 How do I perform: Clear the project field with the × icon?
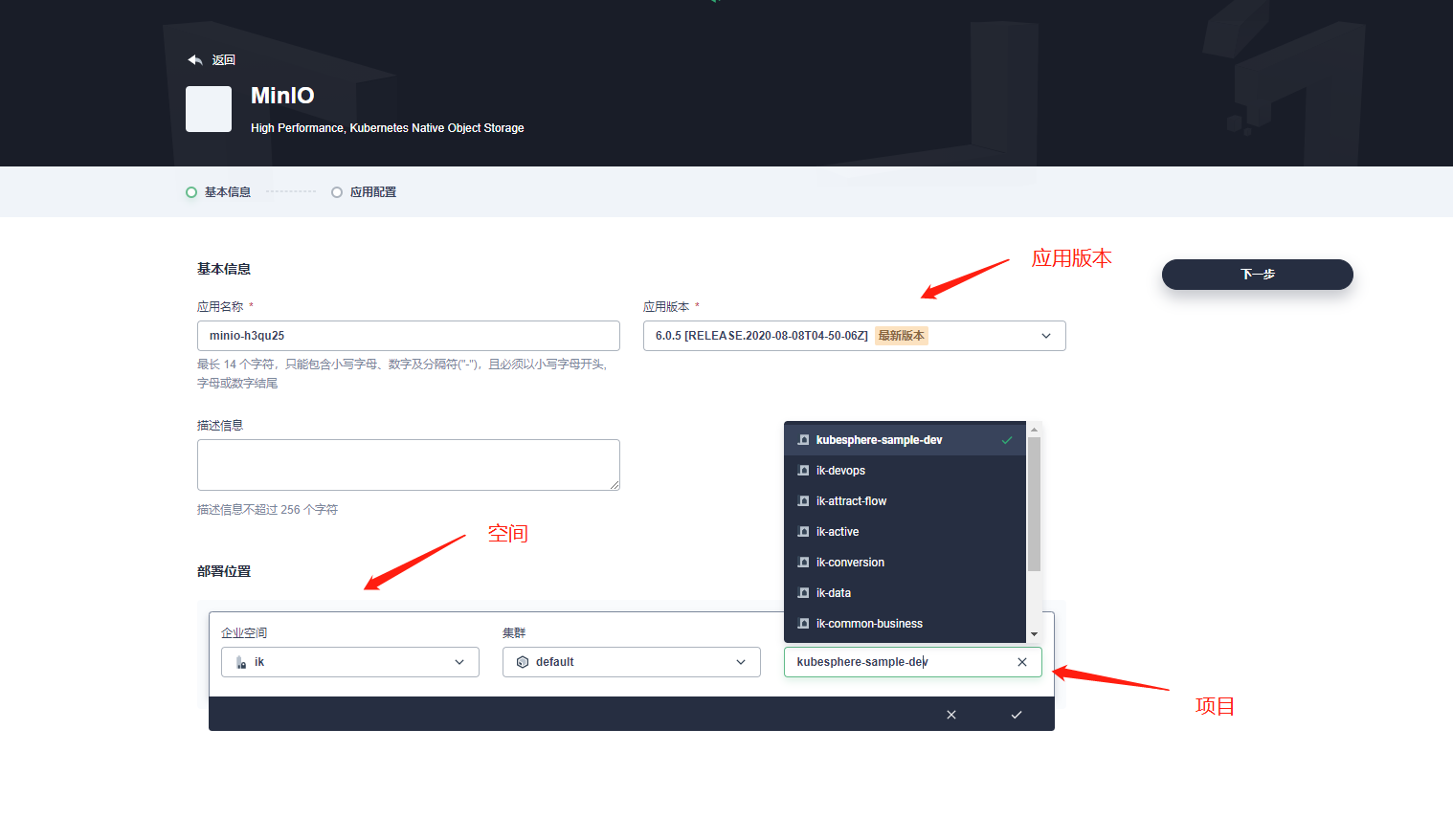click(1021, 661)
